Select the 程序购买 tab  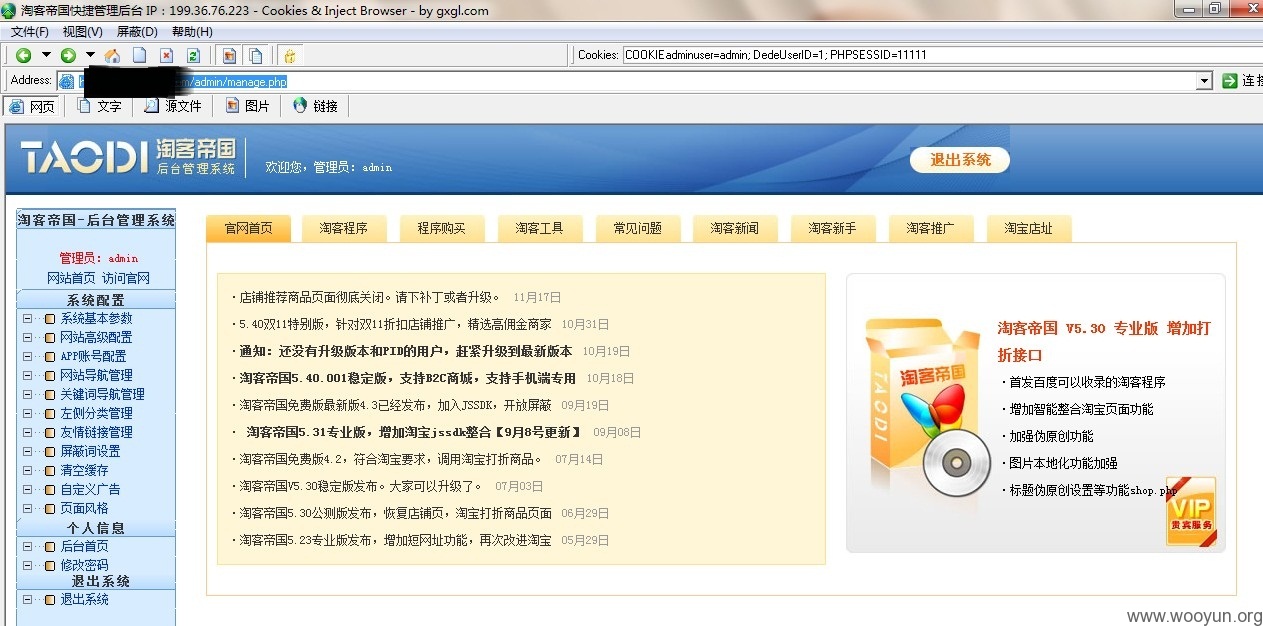[x=442, y=228]
